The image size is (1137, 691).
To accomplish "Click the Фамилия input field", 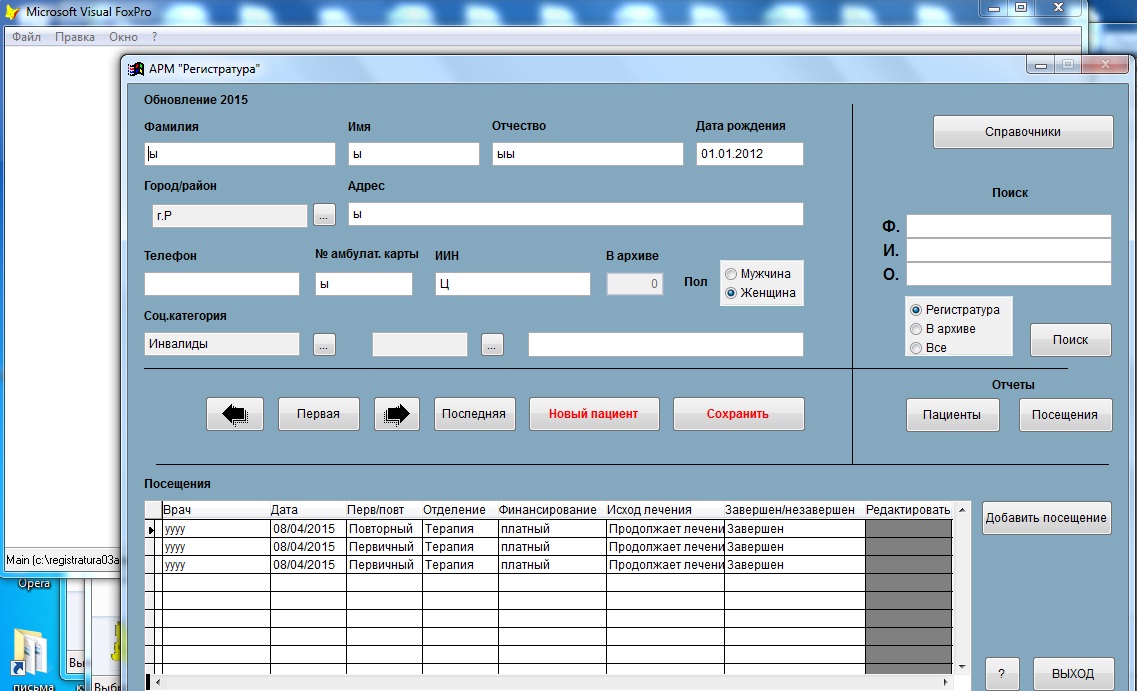I will tap(240, 154).
